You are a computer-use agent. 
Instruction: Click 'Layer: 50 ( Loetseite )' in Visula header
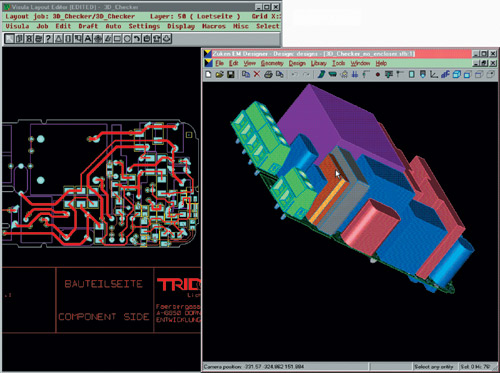click(195, 16)
